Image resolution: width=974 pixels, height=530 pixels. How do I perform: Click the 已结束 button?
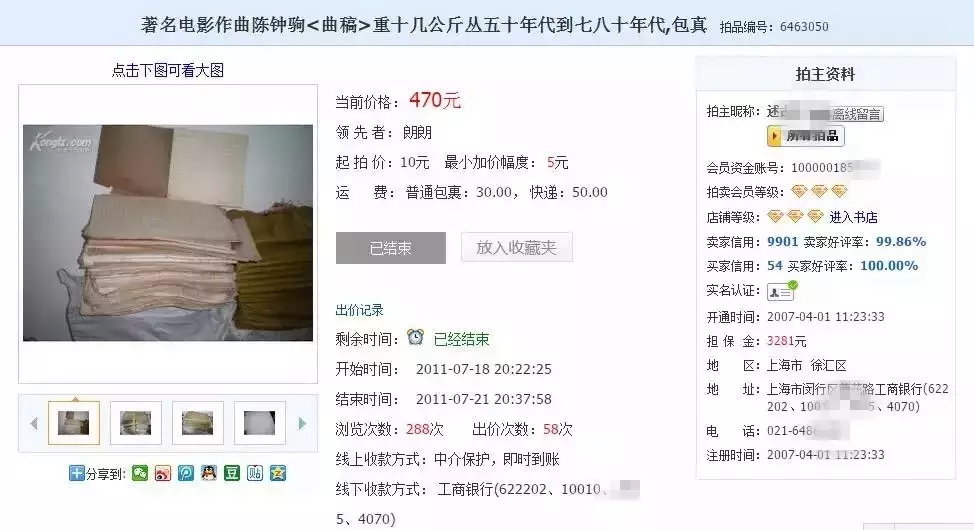[x=391, y=248]
